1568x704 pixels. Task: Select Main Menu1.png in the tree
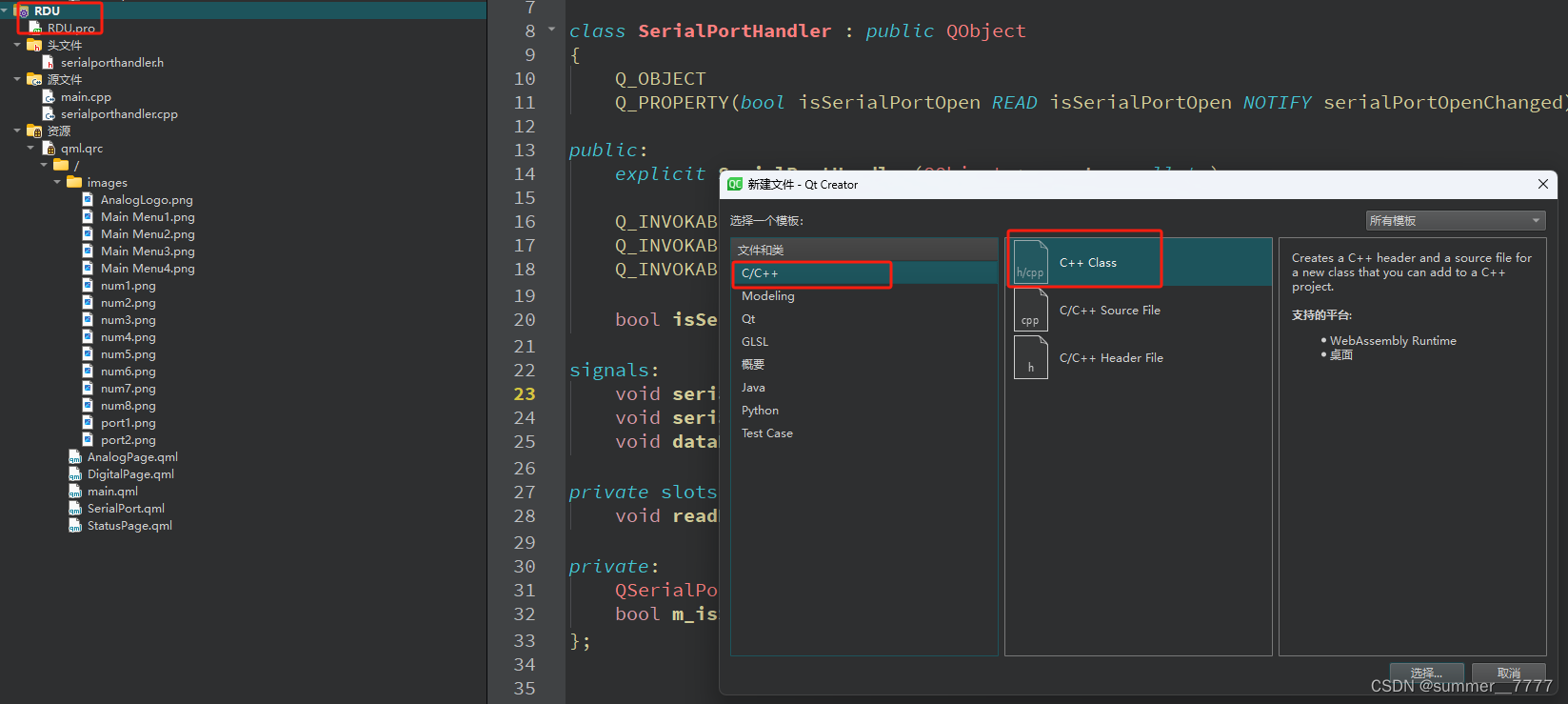148,217
